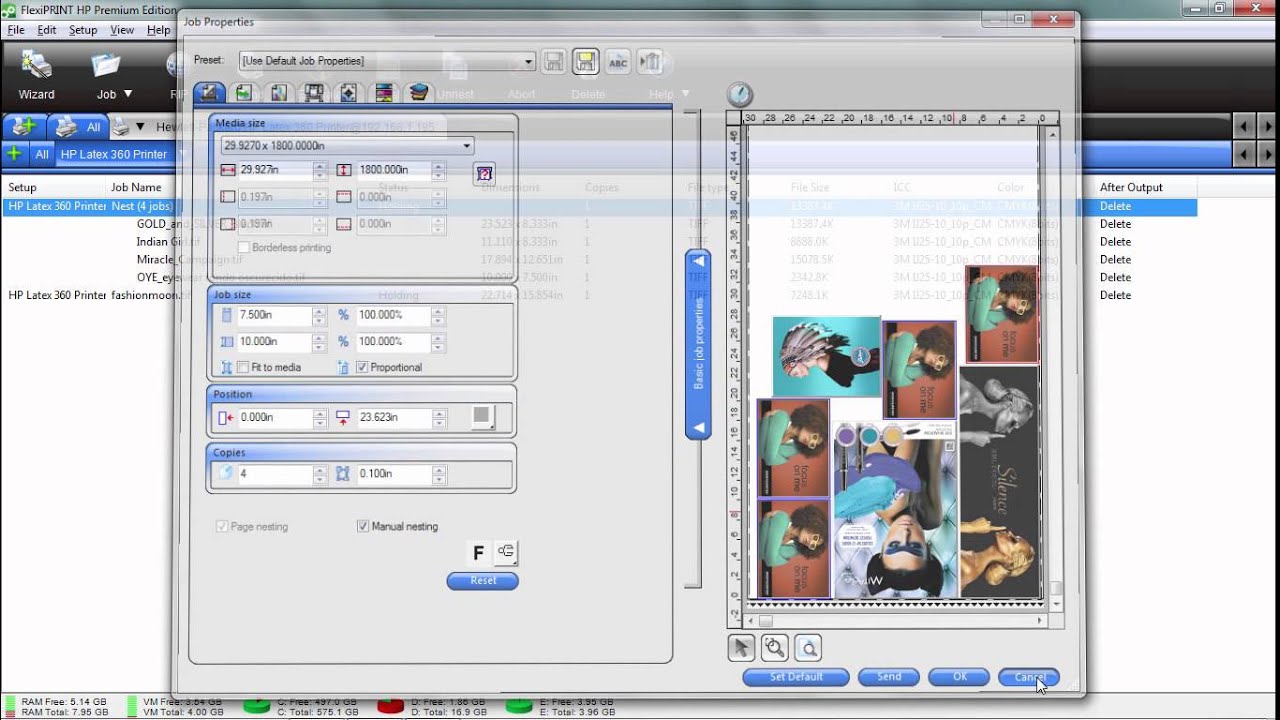Open the Setup menu
The height and width of the screenshot is (720, 1280).
(83, 30)
